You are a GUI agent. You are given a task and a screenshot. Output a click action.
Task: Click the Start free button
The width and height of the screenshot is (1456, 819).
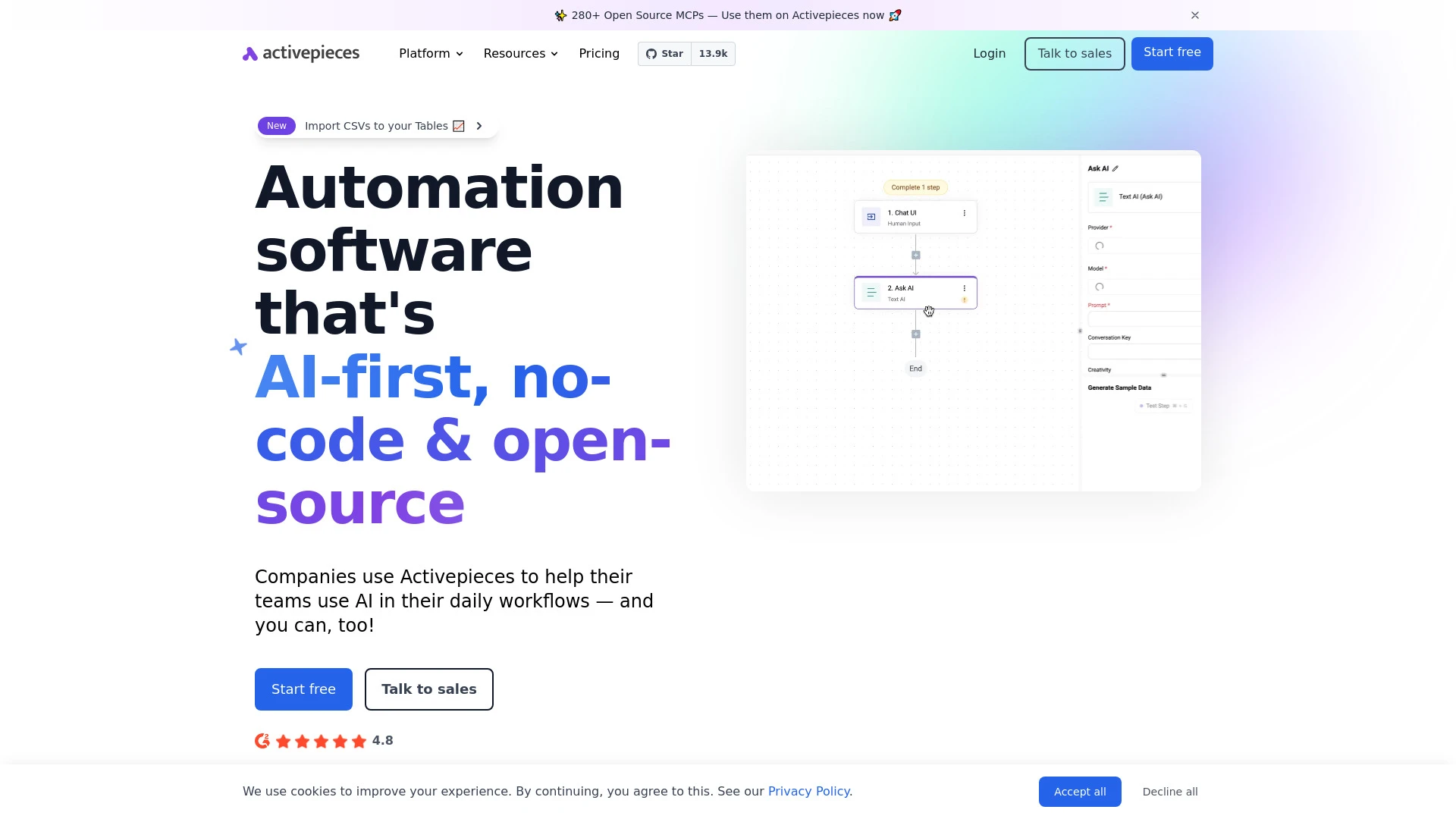click(1172, 53)
